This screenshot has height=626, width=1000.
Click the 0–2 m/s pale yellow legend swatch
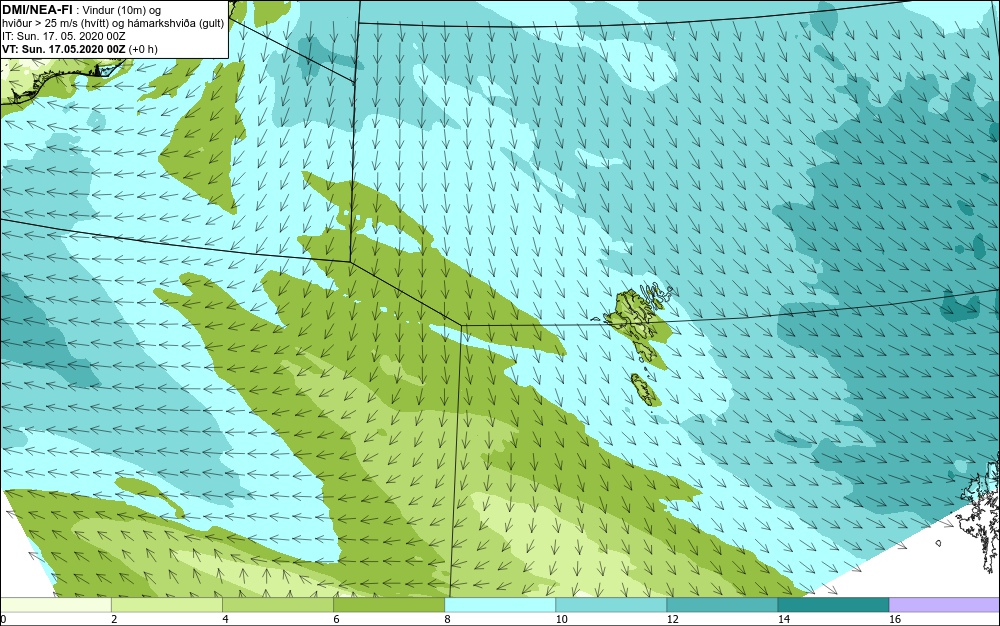[55, 604]
